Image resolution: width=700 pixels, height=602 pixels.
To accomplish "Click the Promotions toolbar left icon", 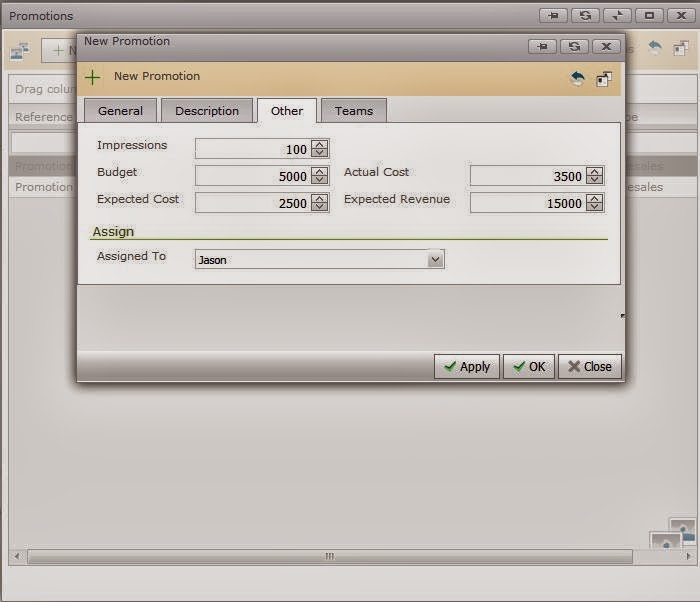I will click(21, 50).
